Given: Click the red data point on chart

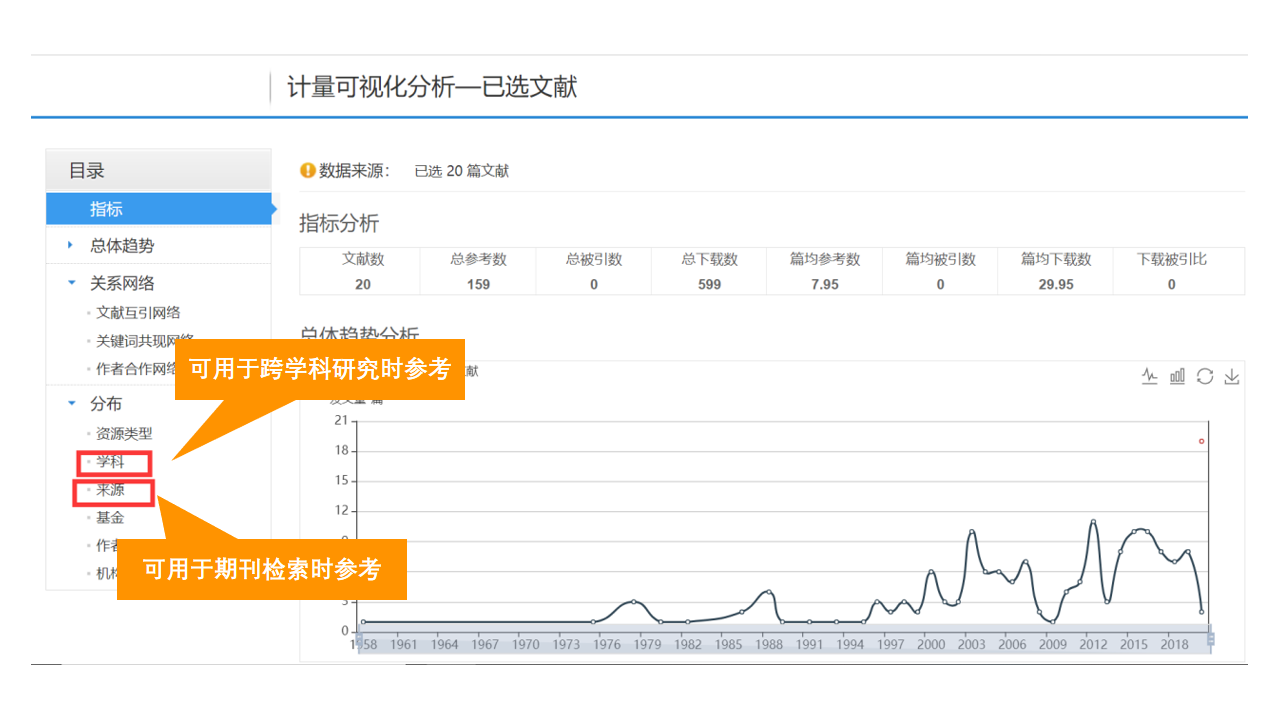Looking at the screenshot, I should pyautogui.click(x=1201, y=441).
